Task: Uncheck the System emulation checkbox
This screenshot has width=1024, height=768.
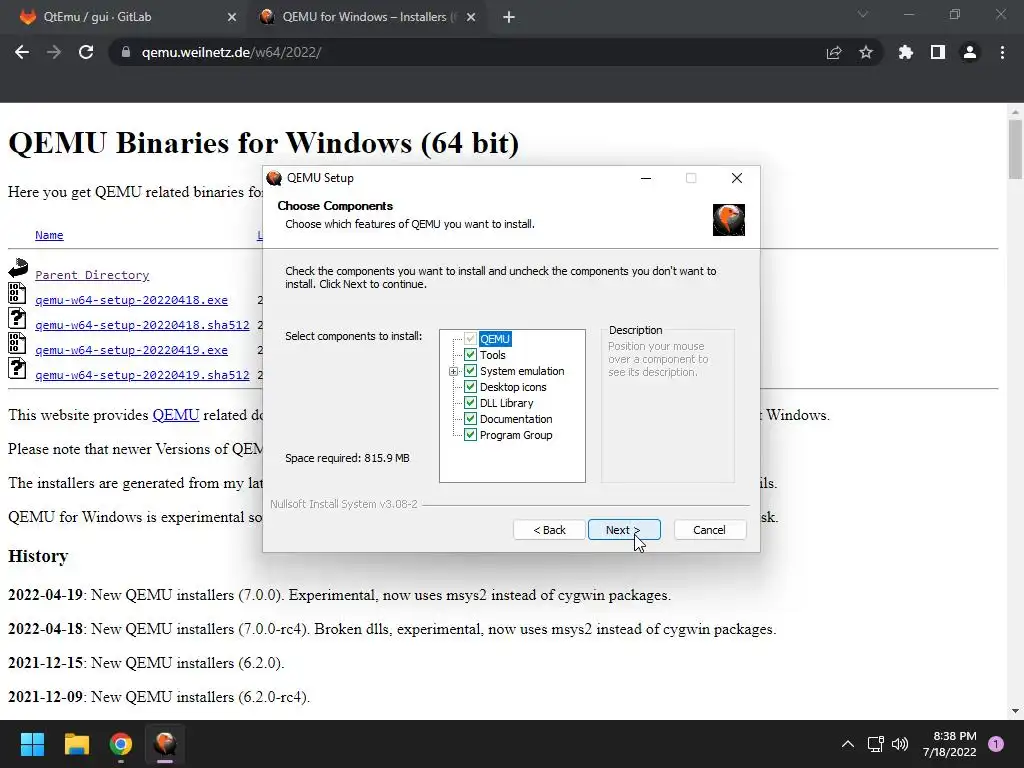Action: (470, 371)
